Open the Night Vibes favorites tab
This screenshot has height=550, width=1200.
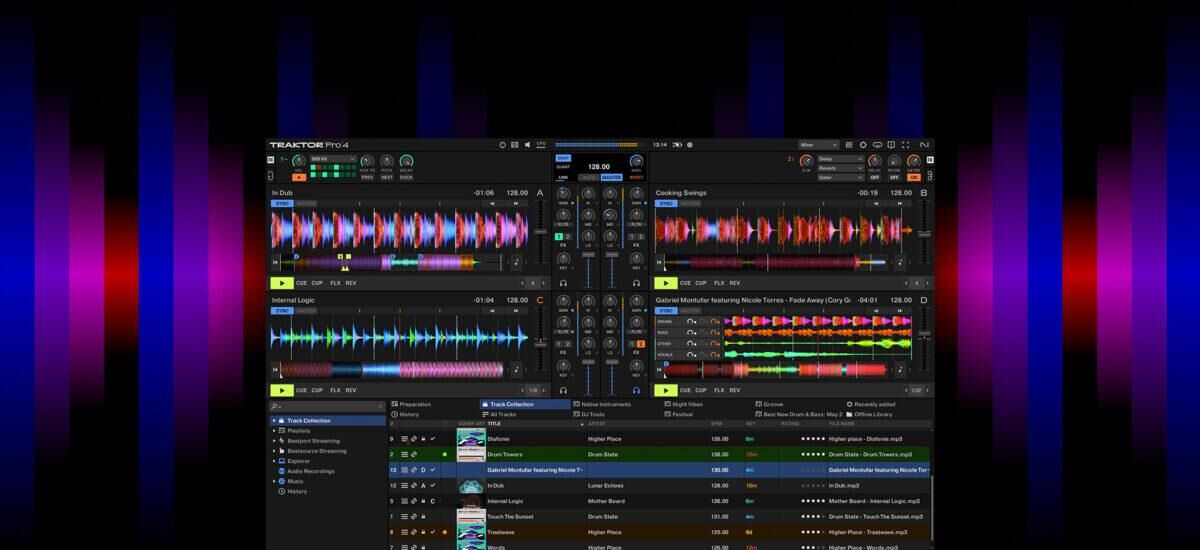(x=687, y=404)
